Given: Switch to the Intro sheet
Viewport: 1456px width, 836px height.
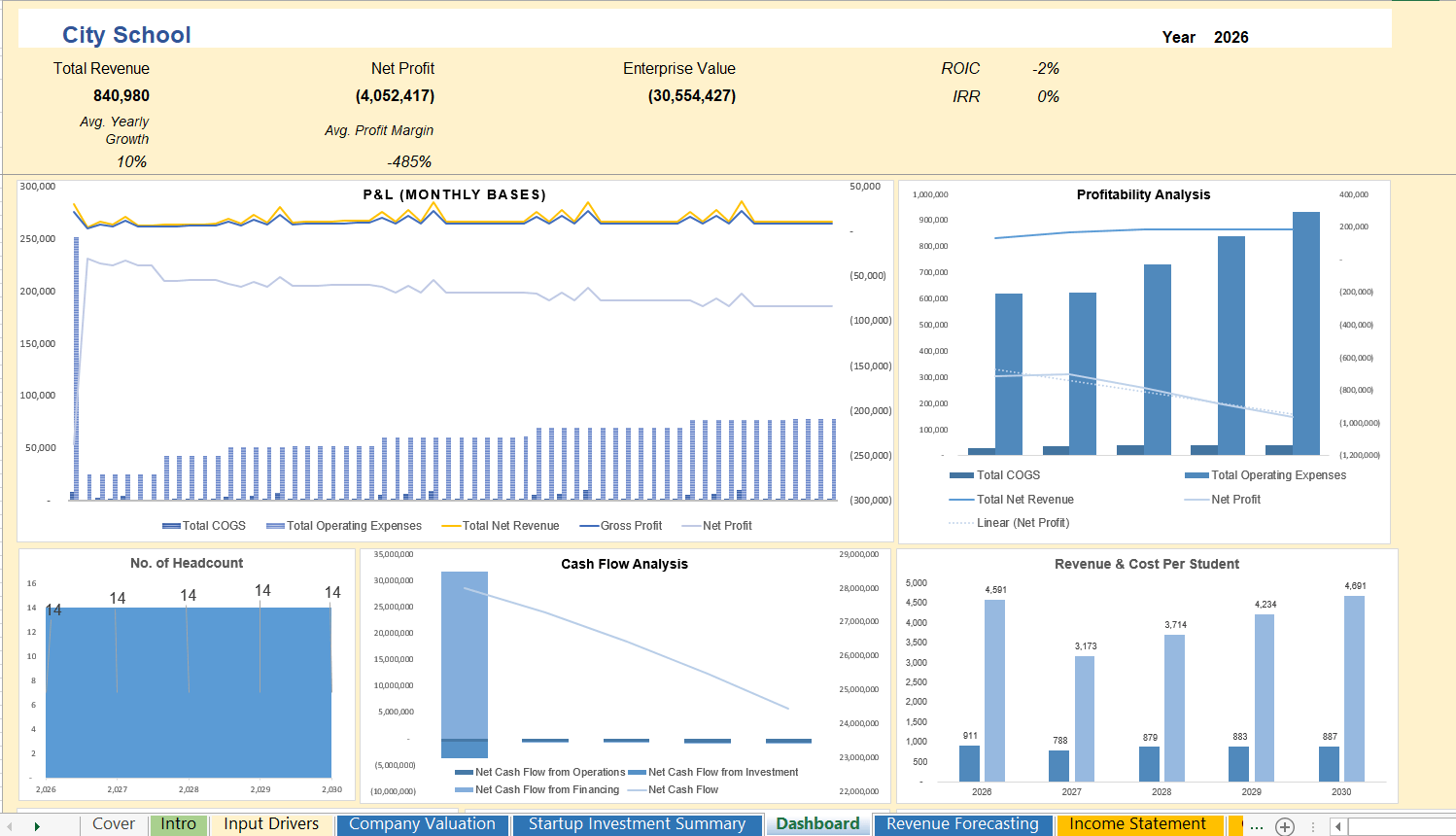Looking at the screenshot, I should pyautogui.click(x=179, y=823).
